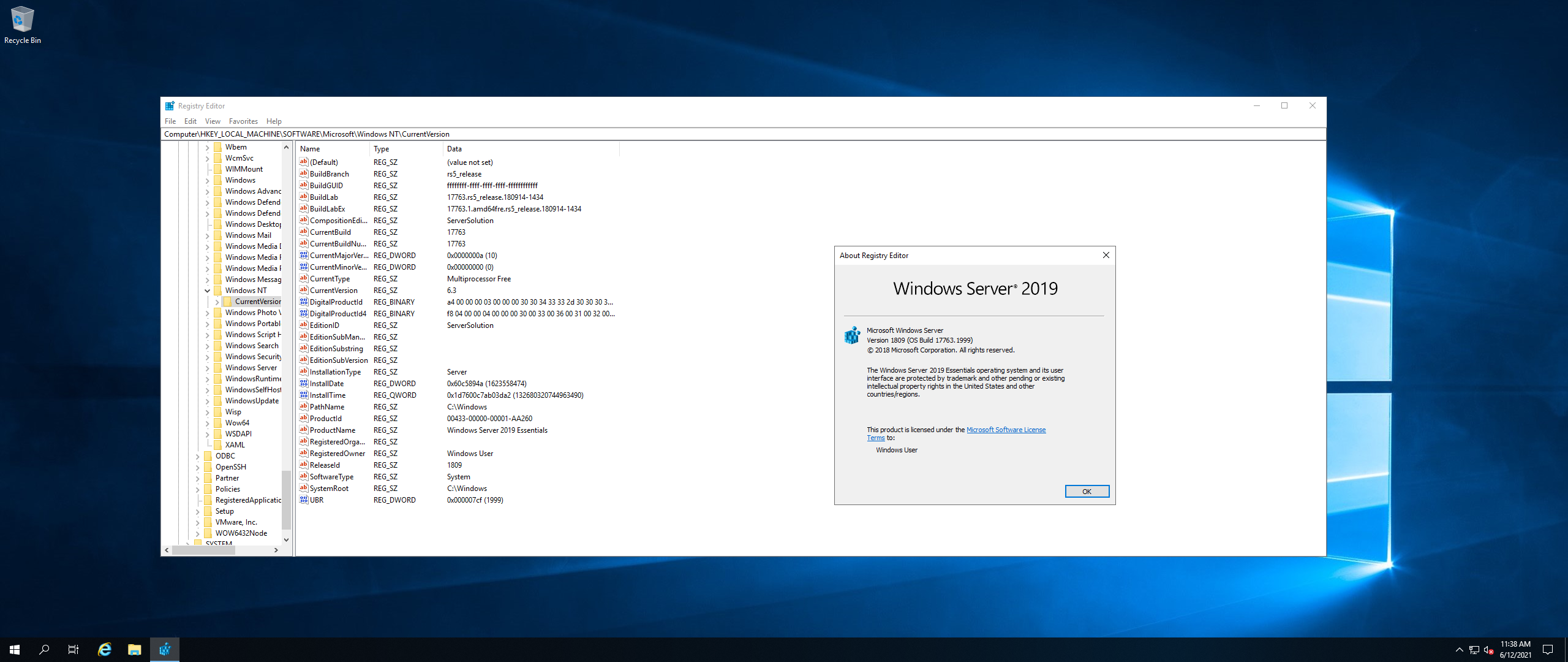Open File Explorer from the taskbar
Image resolution: width=1568 pixels, height=662 pixels.
tap(134, 650)
